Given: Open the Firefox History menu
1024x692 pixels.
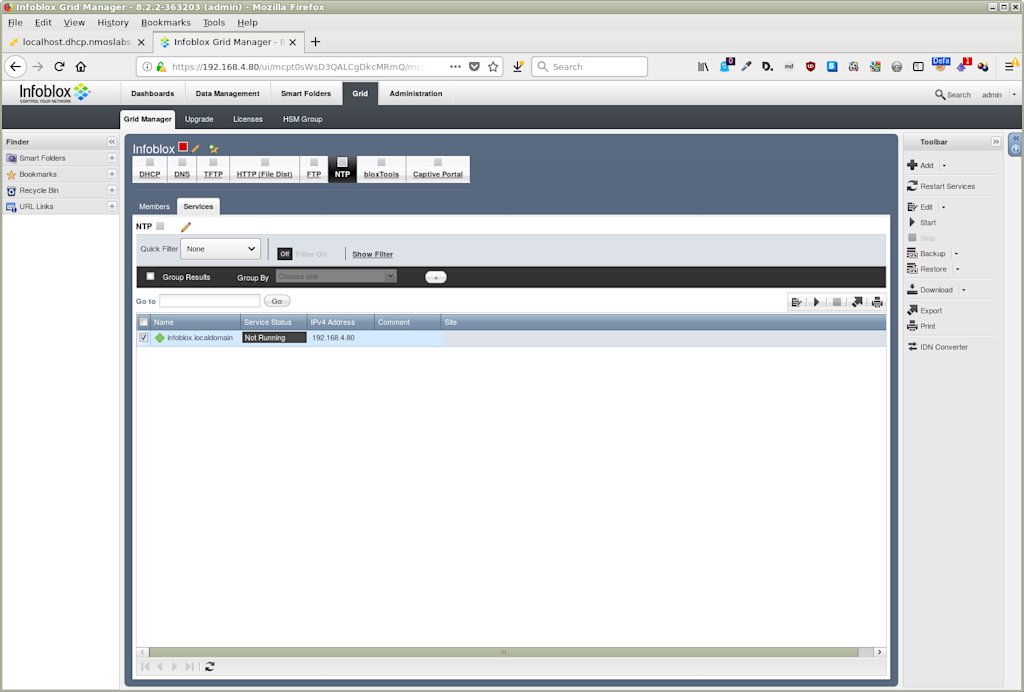Looking at the screenshot, I should point(113,22).
